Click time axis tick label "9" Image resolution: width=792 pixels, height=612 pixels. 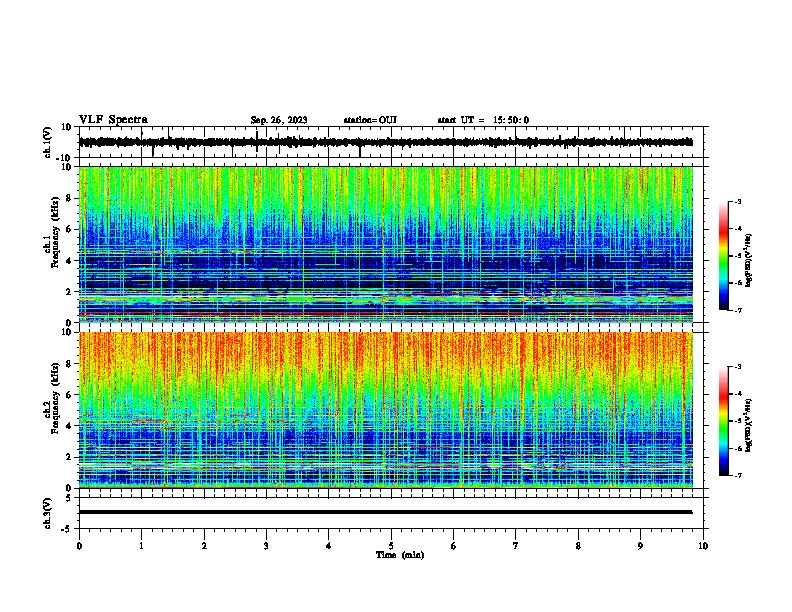pos(640,546)
